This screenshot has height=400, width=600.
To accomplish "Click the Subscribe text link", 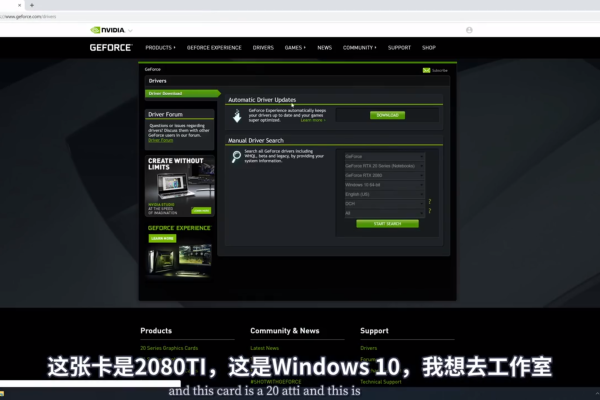I will [x=440, y=70].
